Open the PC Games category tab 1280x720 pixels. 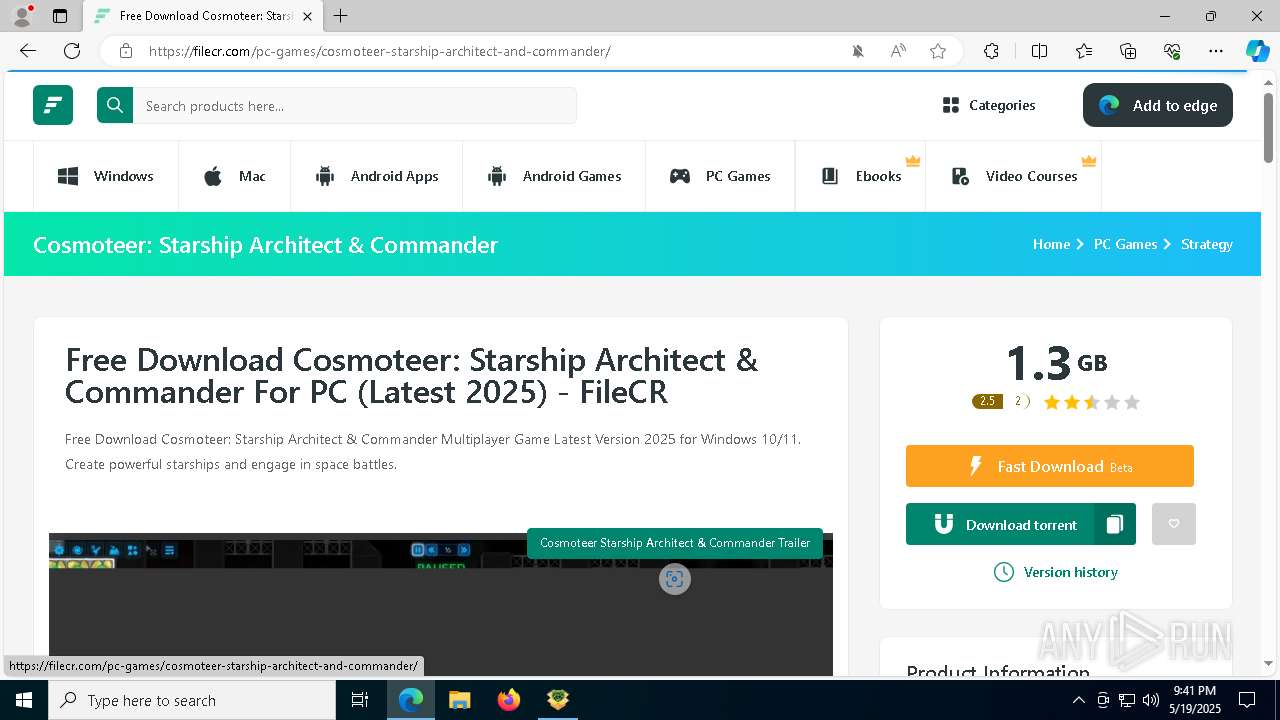coord(720,176)
